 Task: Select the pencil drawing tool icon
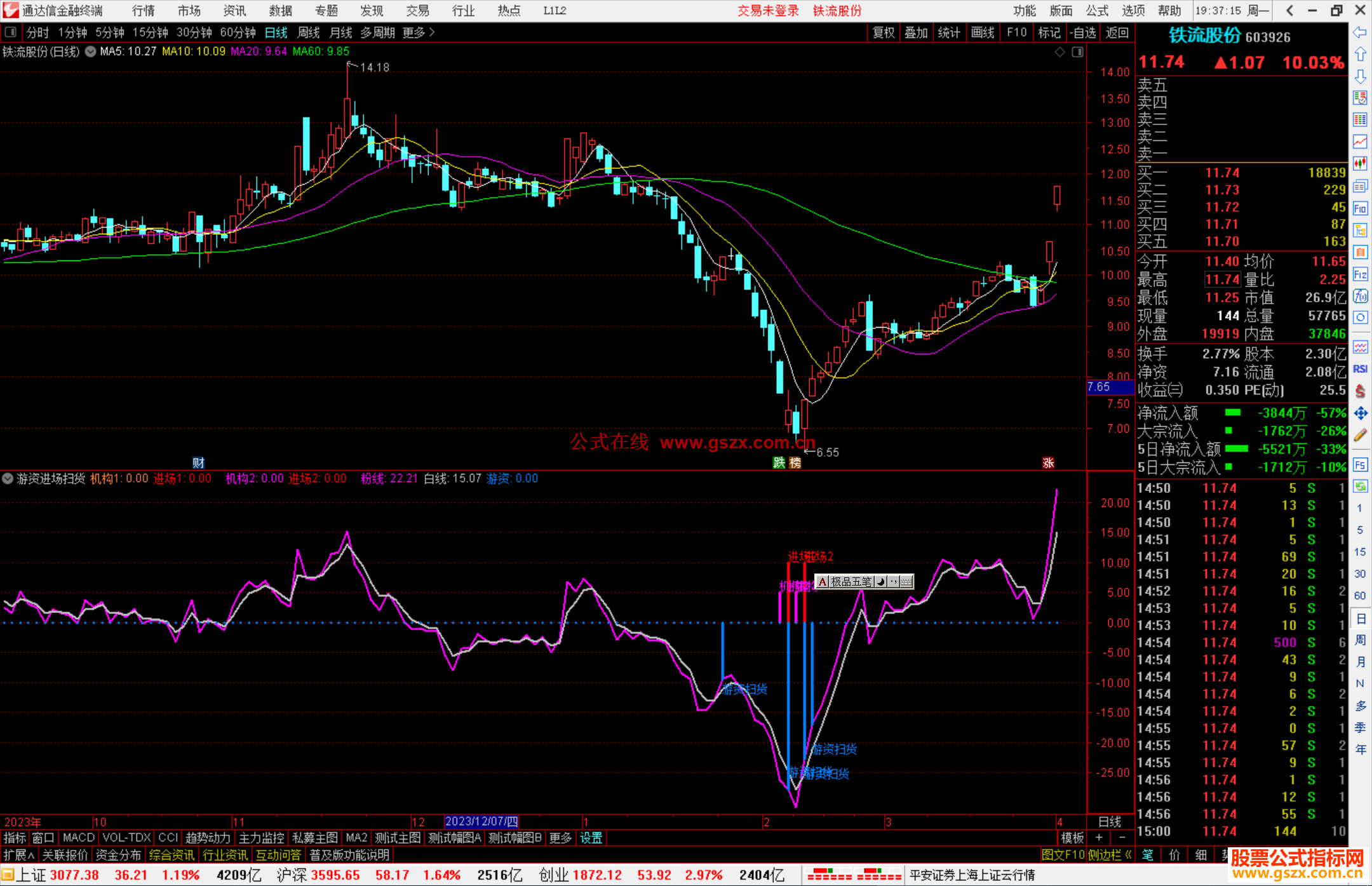tap(1360, 435)
